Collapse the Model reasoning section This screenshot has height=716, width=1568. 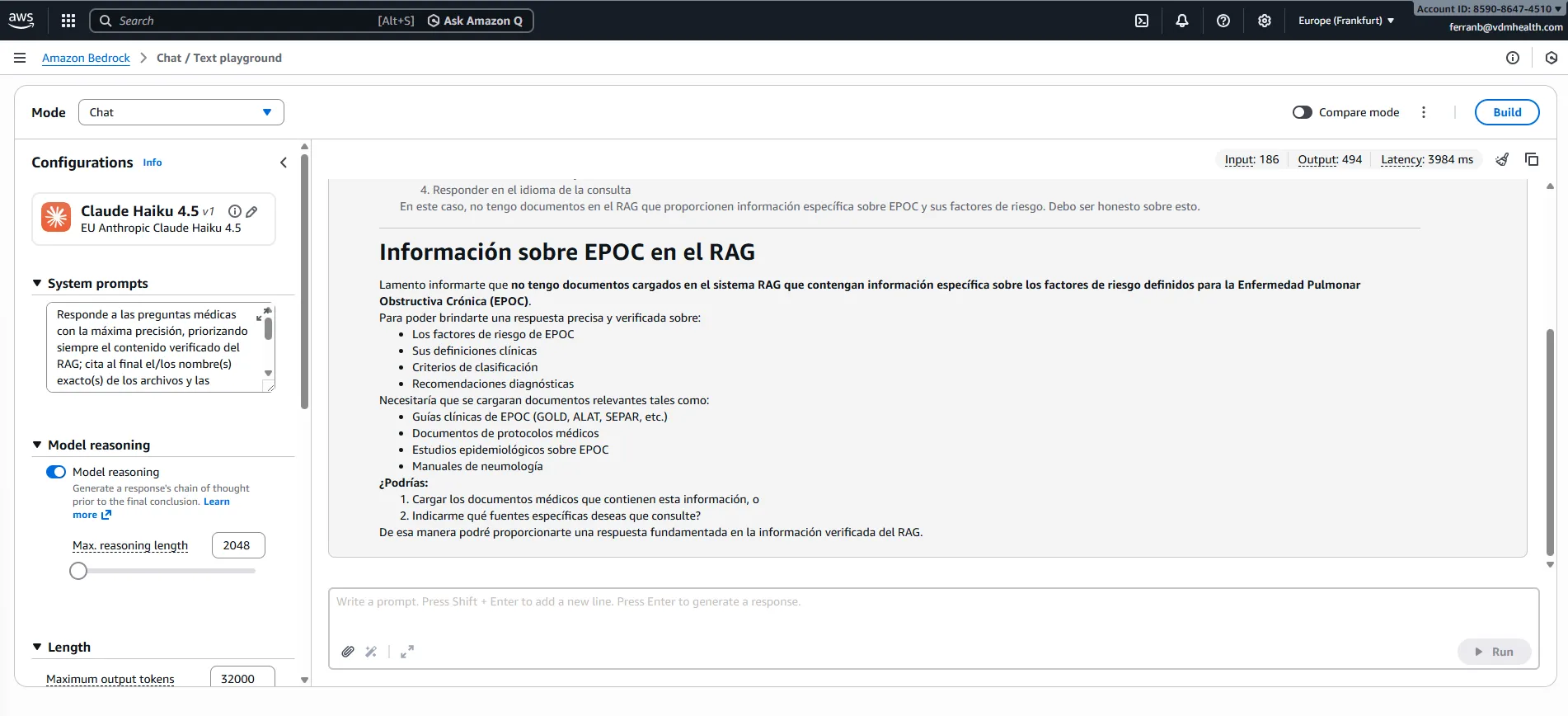37,445
